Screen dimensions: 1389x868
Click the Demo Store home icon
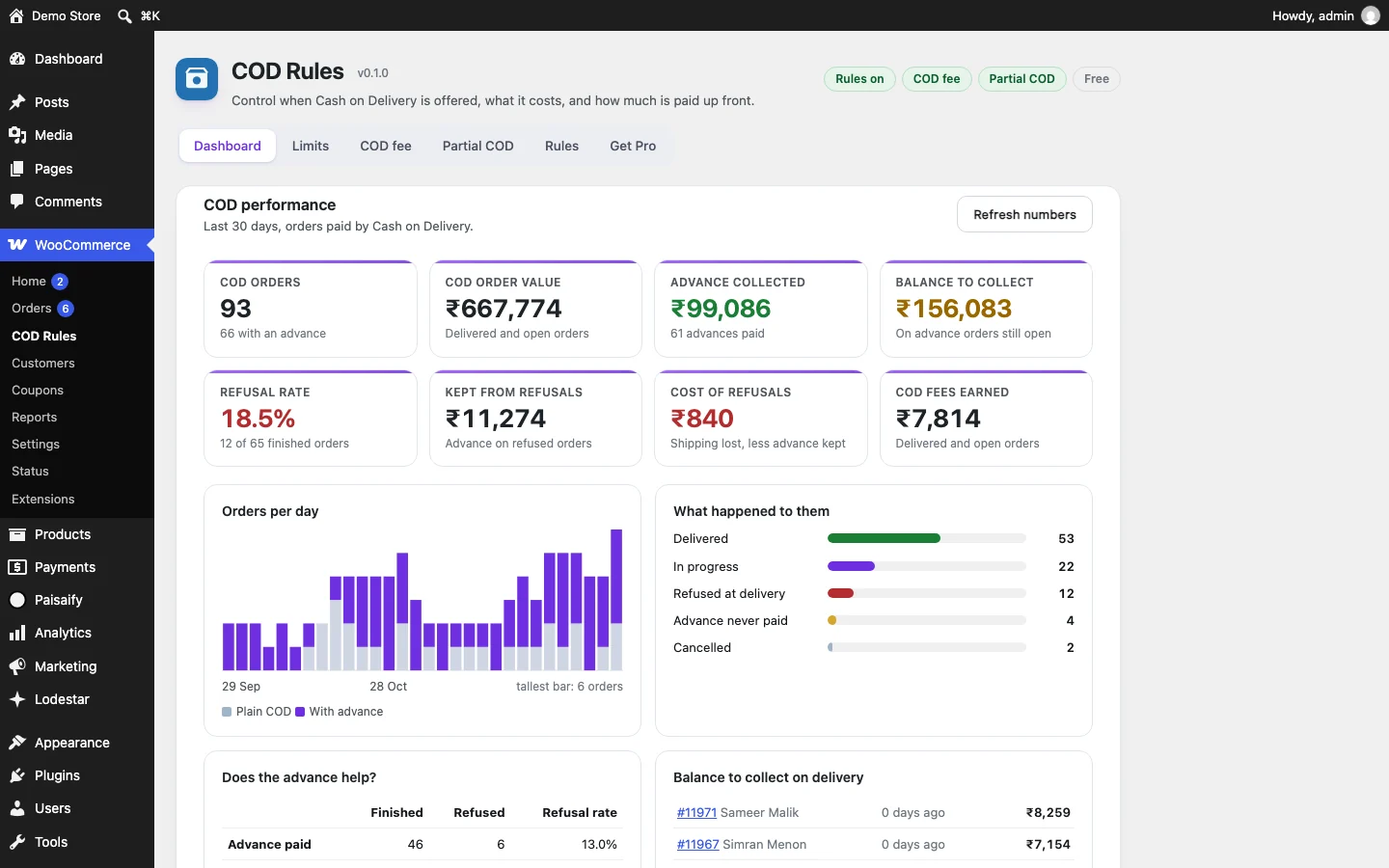pyautogui.click(x=16, y=15)
